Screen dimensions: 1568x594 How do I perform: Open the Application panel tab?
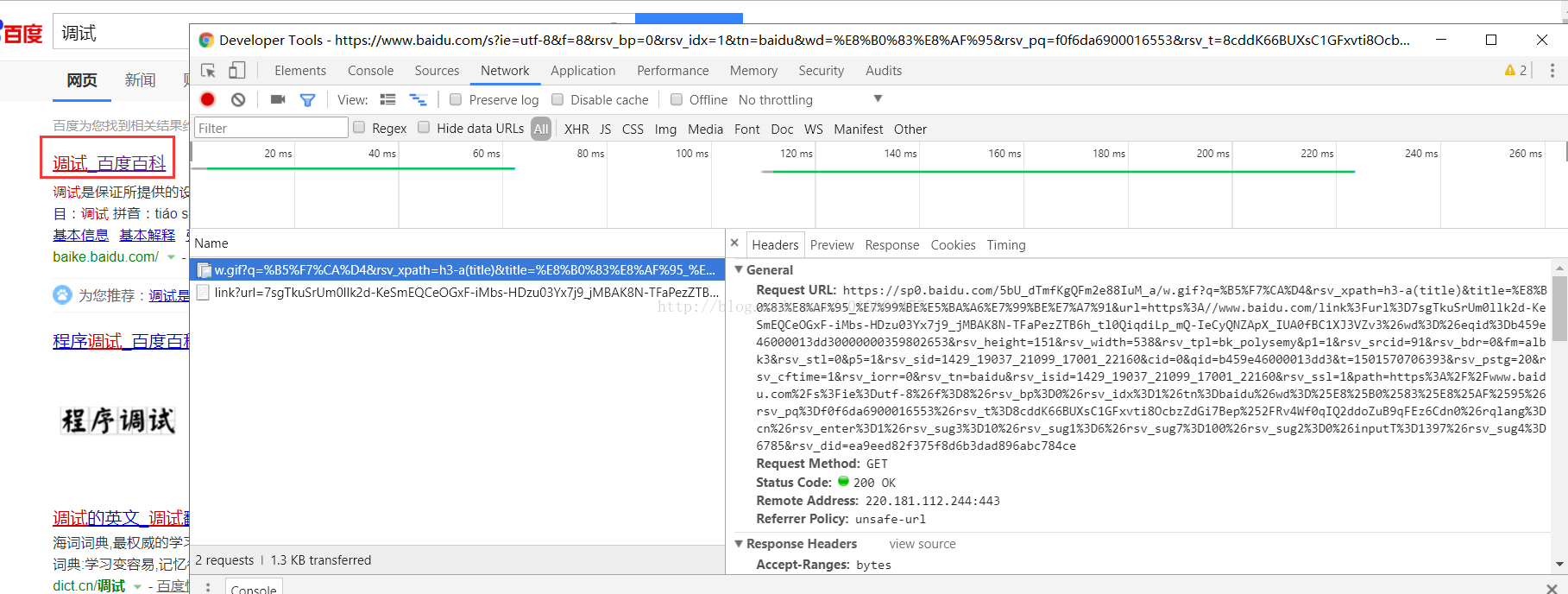pos(583,71)
